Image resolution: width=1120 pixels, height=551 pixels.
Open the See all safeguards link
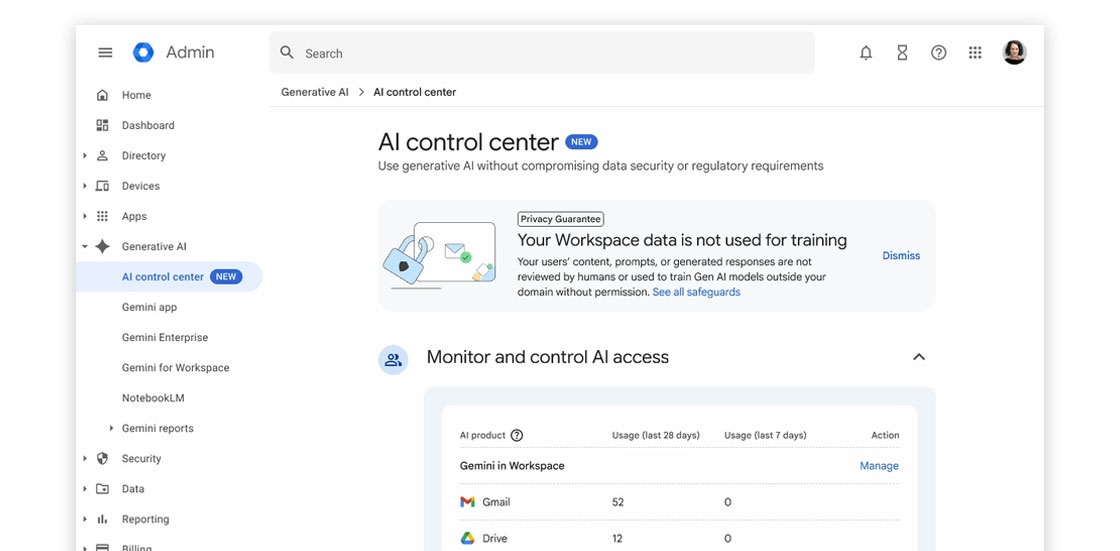click(696, 292)
